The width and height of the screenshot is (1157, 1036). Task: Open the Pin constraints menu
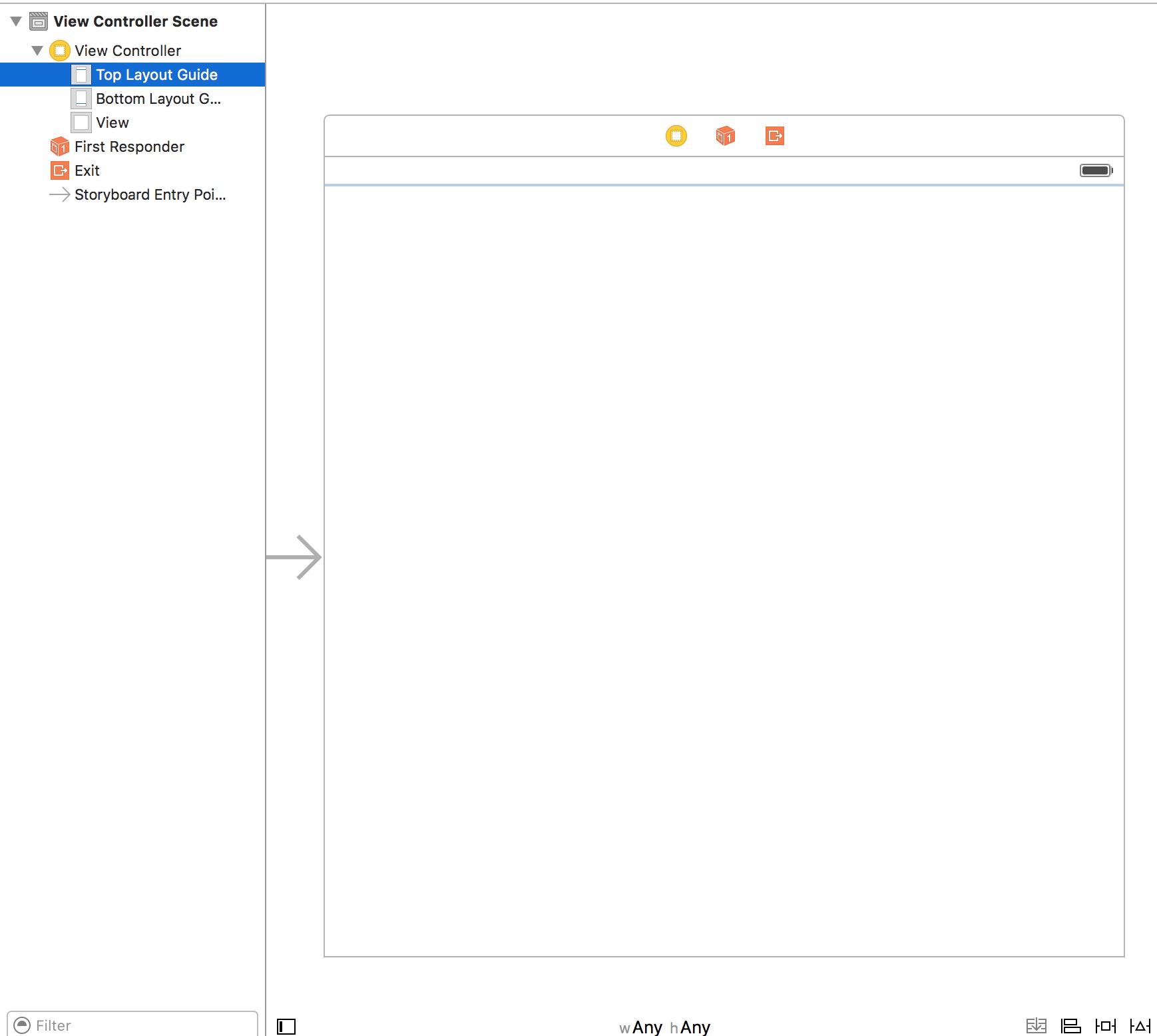1106,1026
